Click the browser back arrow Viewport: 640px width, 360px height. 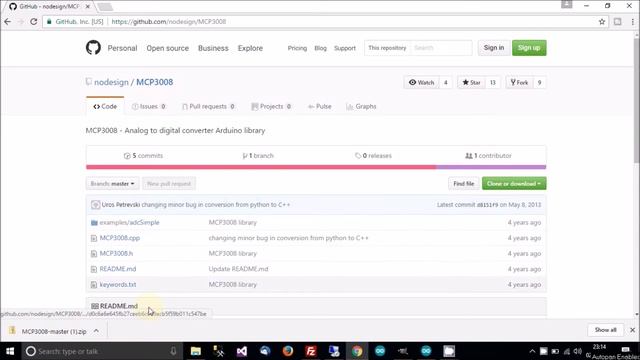click(x=7, y=22)
